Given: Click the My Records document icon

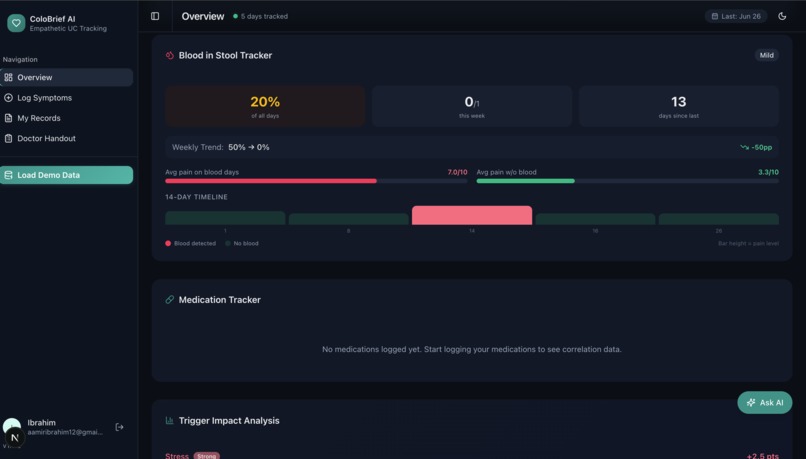Looking at the screenshot, I should pos(8,118).
